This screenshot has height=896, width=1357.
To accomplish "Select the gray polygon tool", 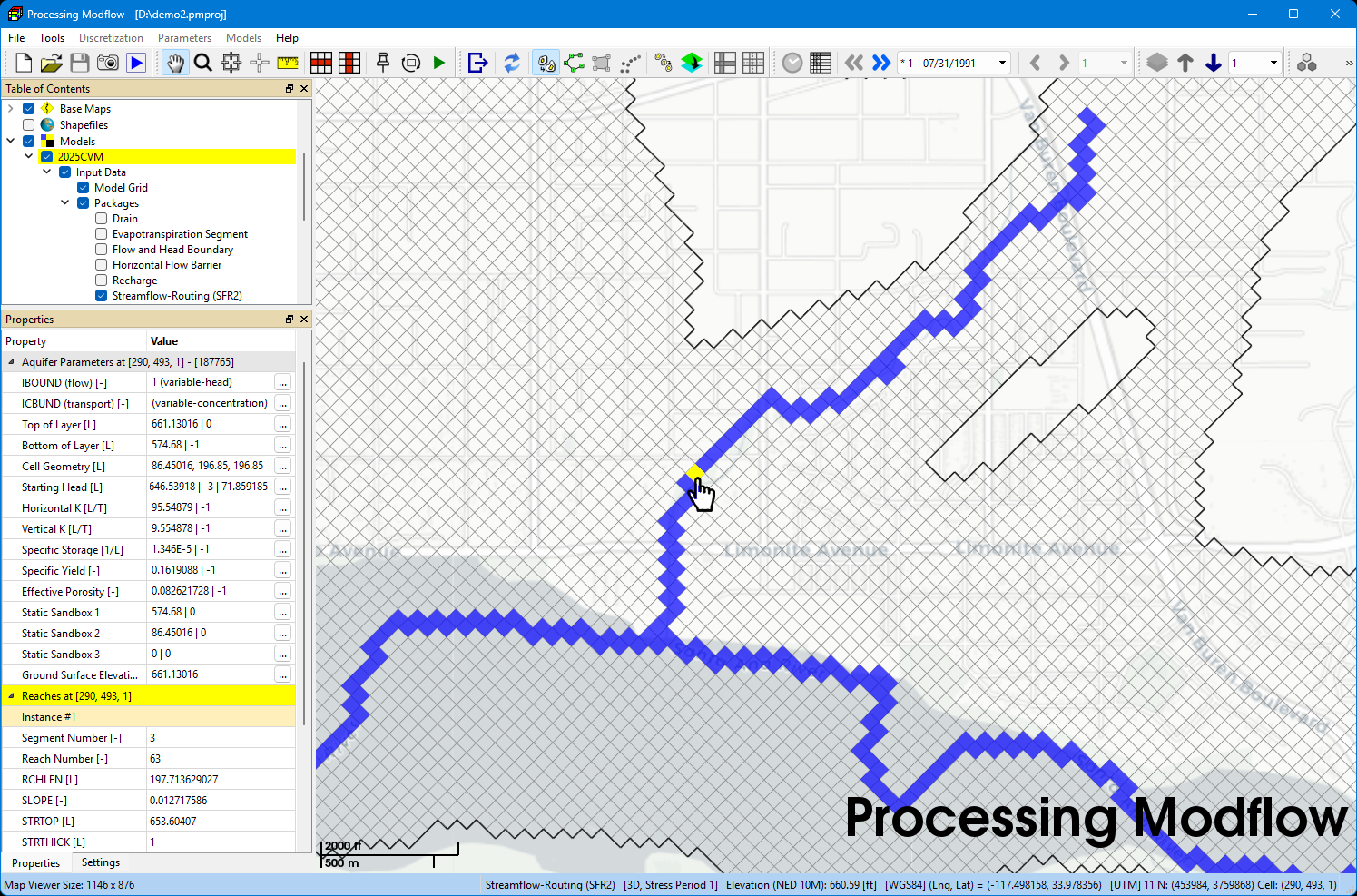I will click(x=602, y=63).
